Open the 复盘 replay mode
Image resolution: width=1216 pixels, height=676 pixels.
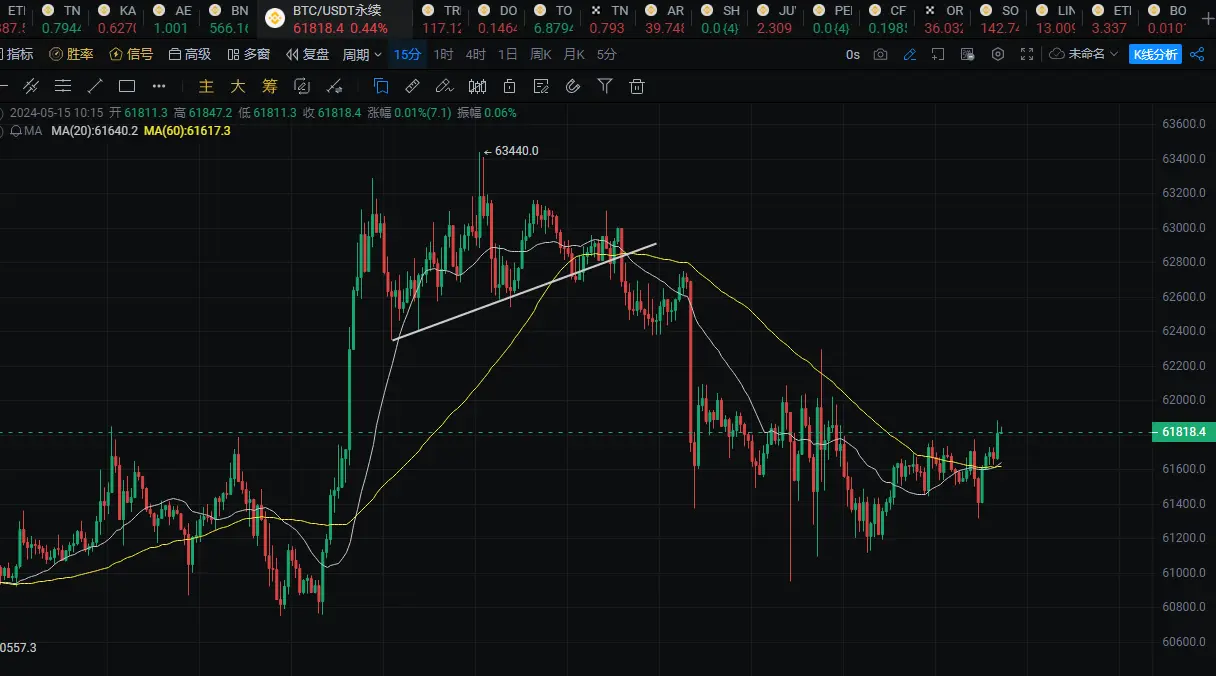click(308, 54)
